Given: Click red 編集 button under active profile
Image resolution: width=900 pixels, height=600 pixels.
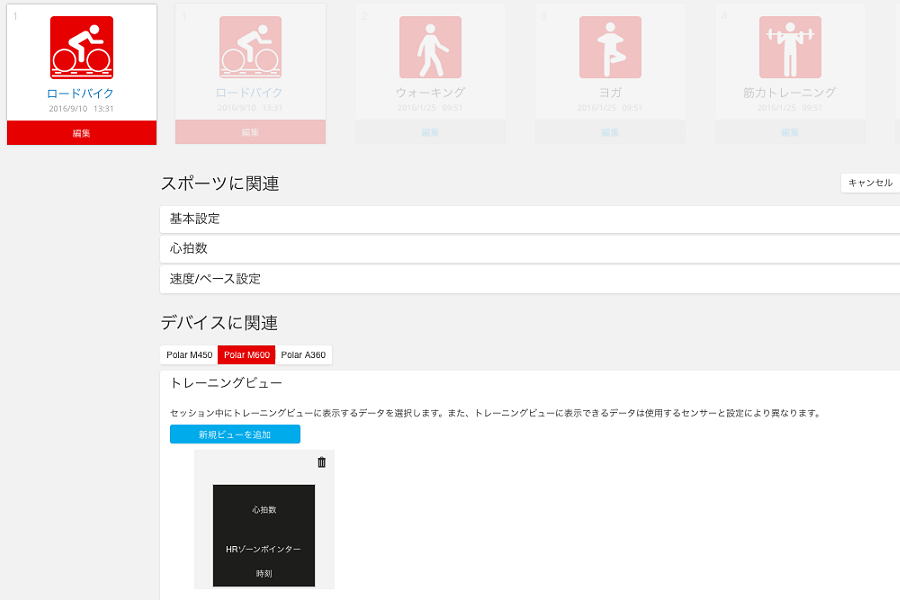Looking at the screenshot, I should [x=82, y=133].
